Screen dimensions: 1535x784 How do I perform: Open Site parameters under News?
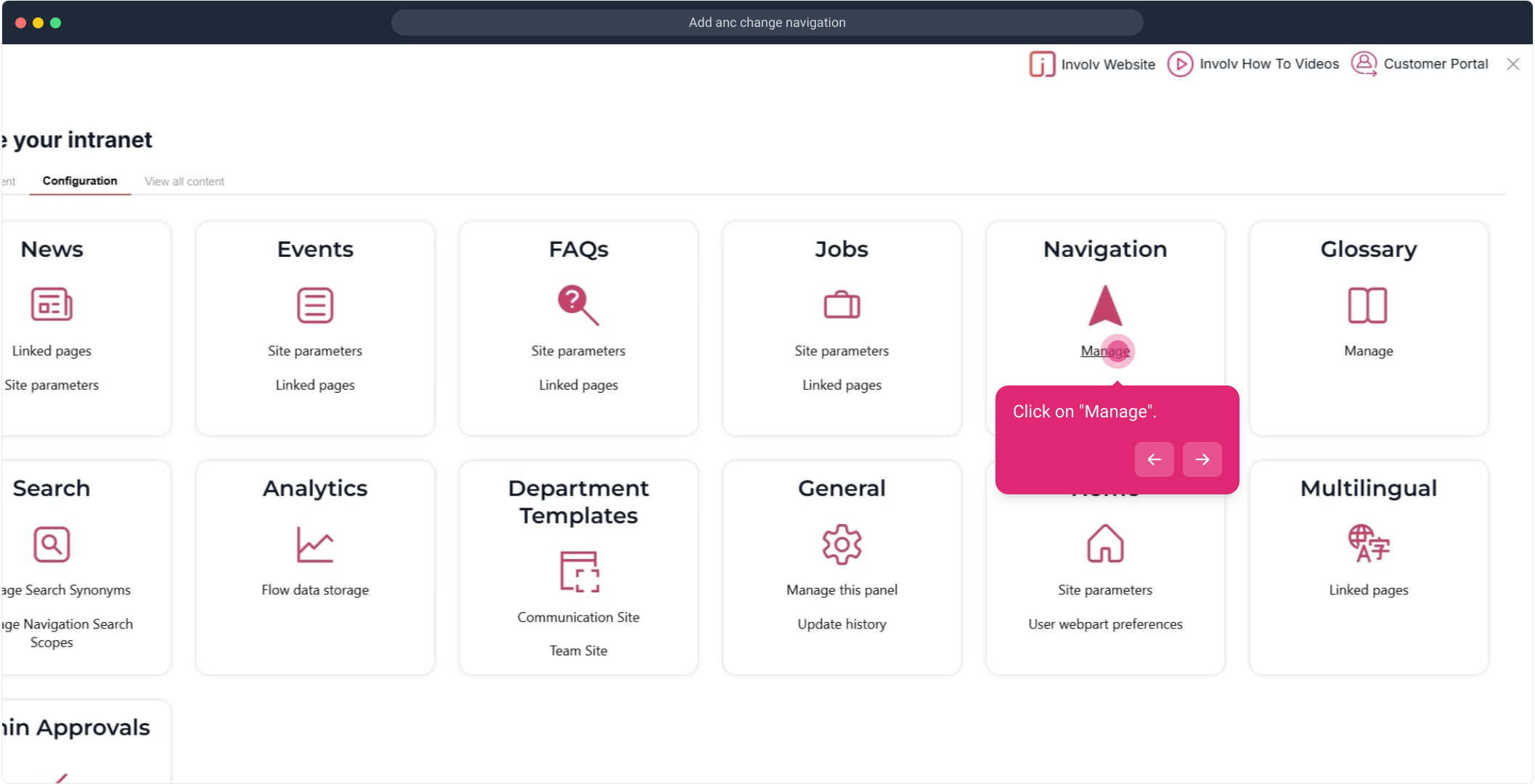(52, 385)
